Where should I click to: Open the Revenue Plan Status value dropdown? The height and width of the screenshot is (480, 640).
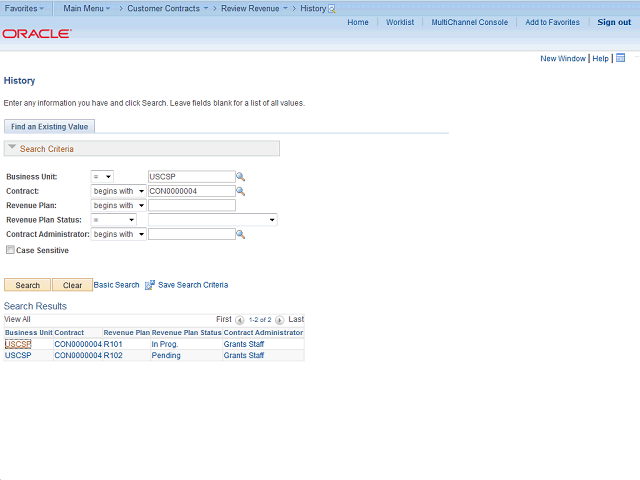(213, 220)
